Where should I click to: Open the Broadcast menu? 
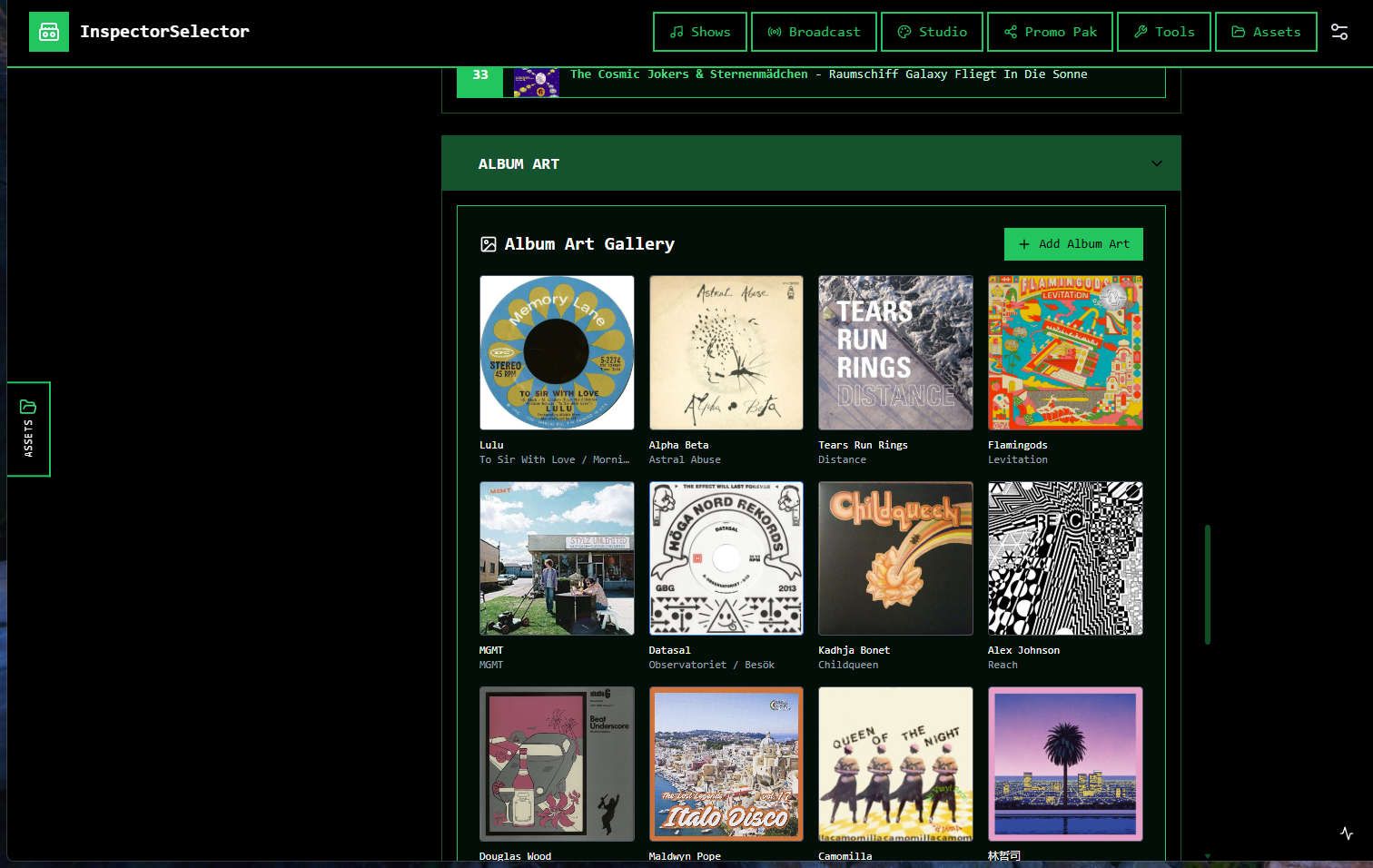pos(813,32)
